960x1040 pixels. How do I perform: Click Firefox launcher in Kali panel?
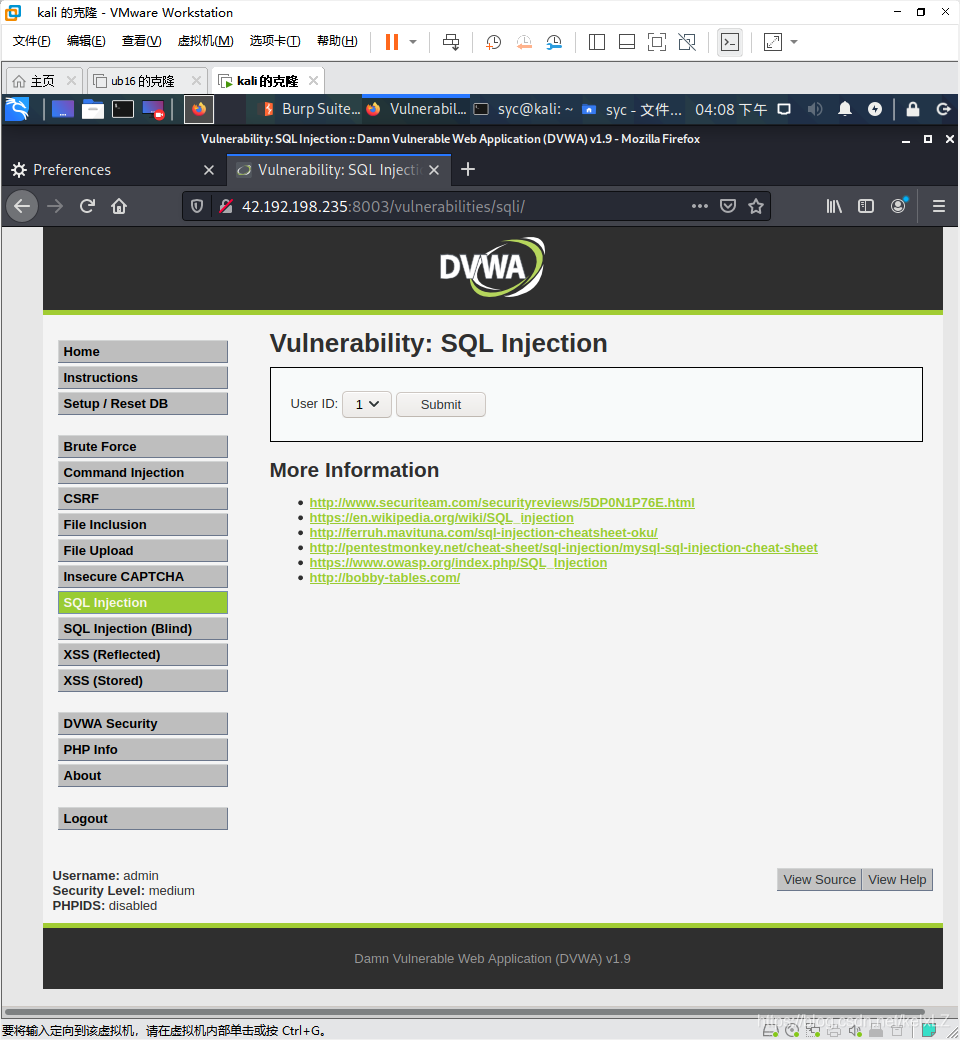click(x=198, y=109)
